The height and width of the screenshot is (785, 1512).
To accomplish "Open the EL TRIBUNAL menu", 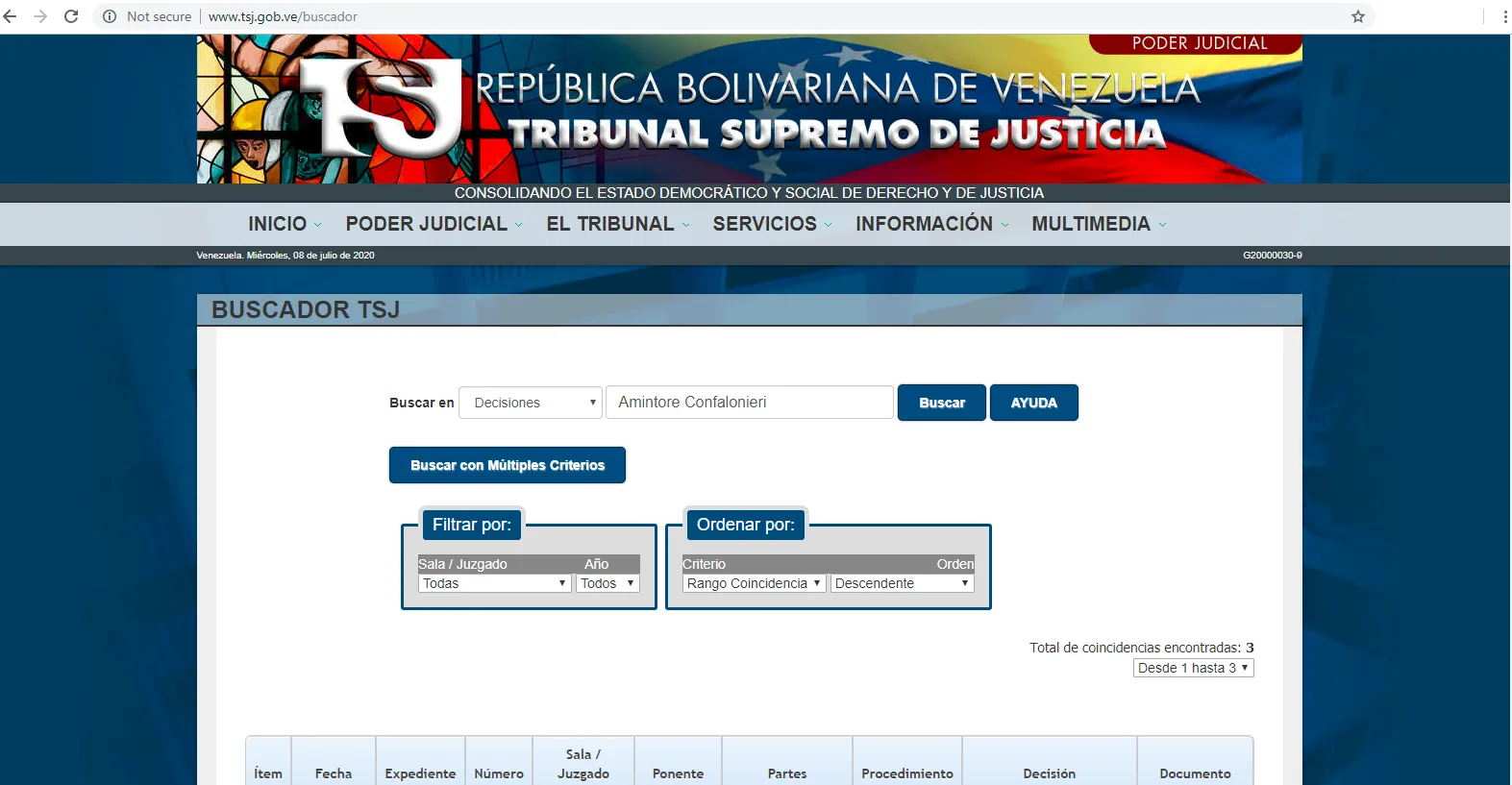I will tap(609, 224).
